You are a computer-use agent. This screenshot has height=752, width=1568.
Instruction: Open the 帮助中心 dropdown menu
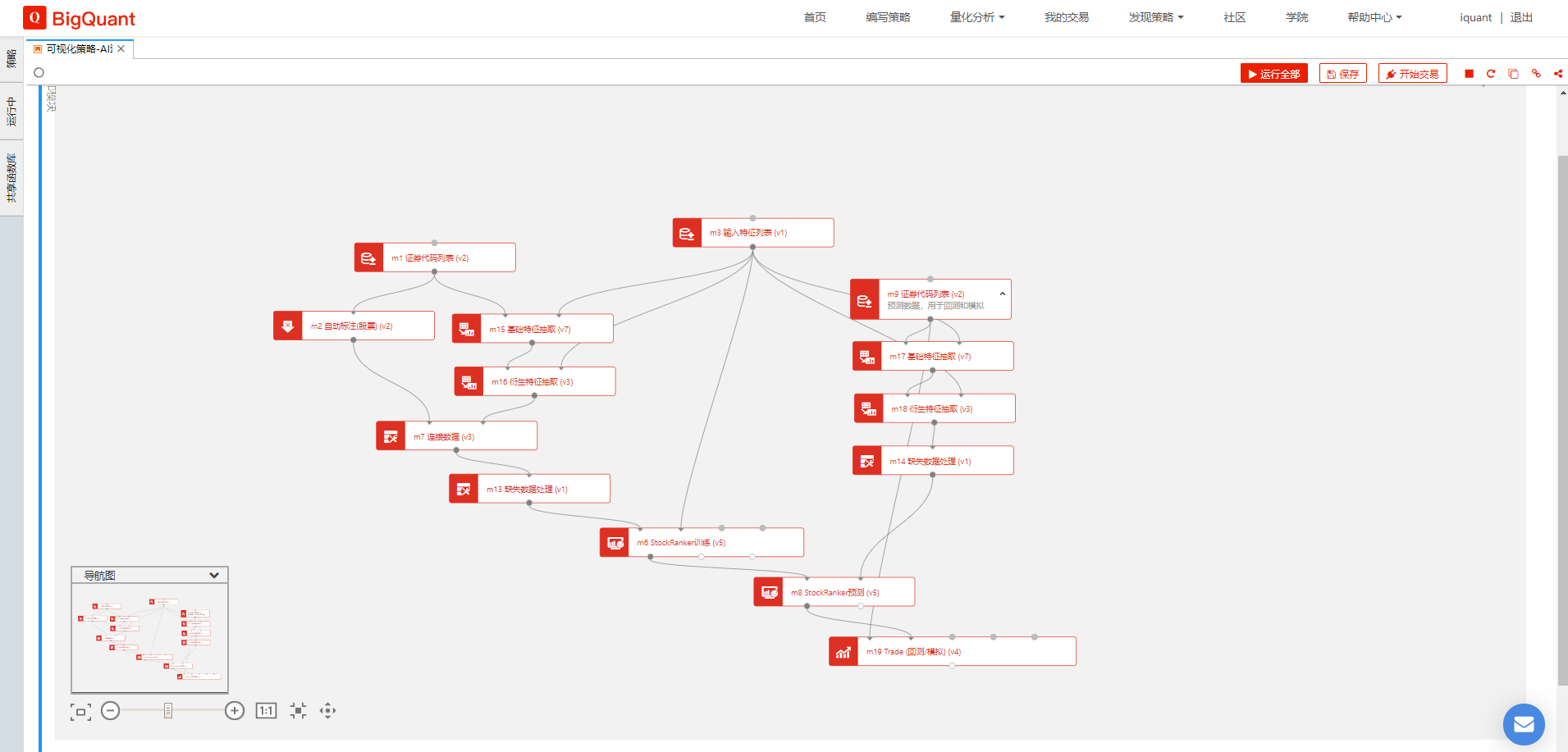click(x=1374, y=17)
